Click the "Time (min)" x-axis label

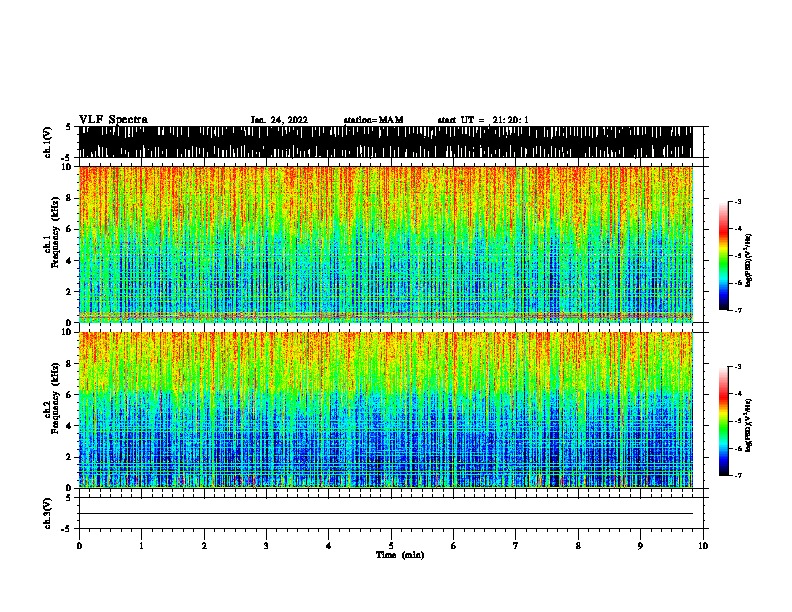coord(400,555)
